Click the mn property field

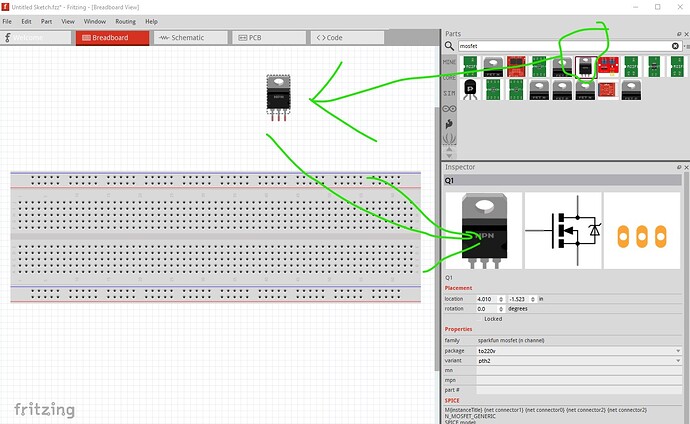(579, 370)
